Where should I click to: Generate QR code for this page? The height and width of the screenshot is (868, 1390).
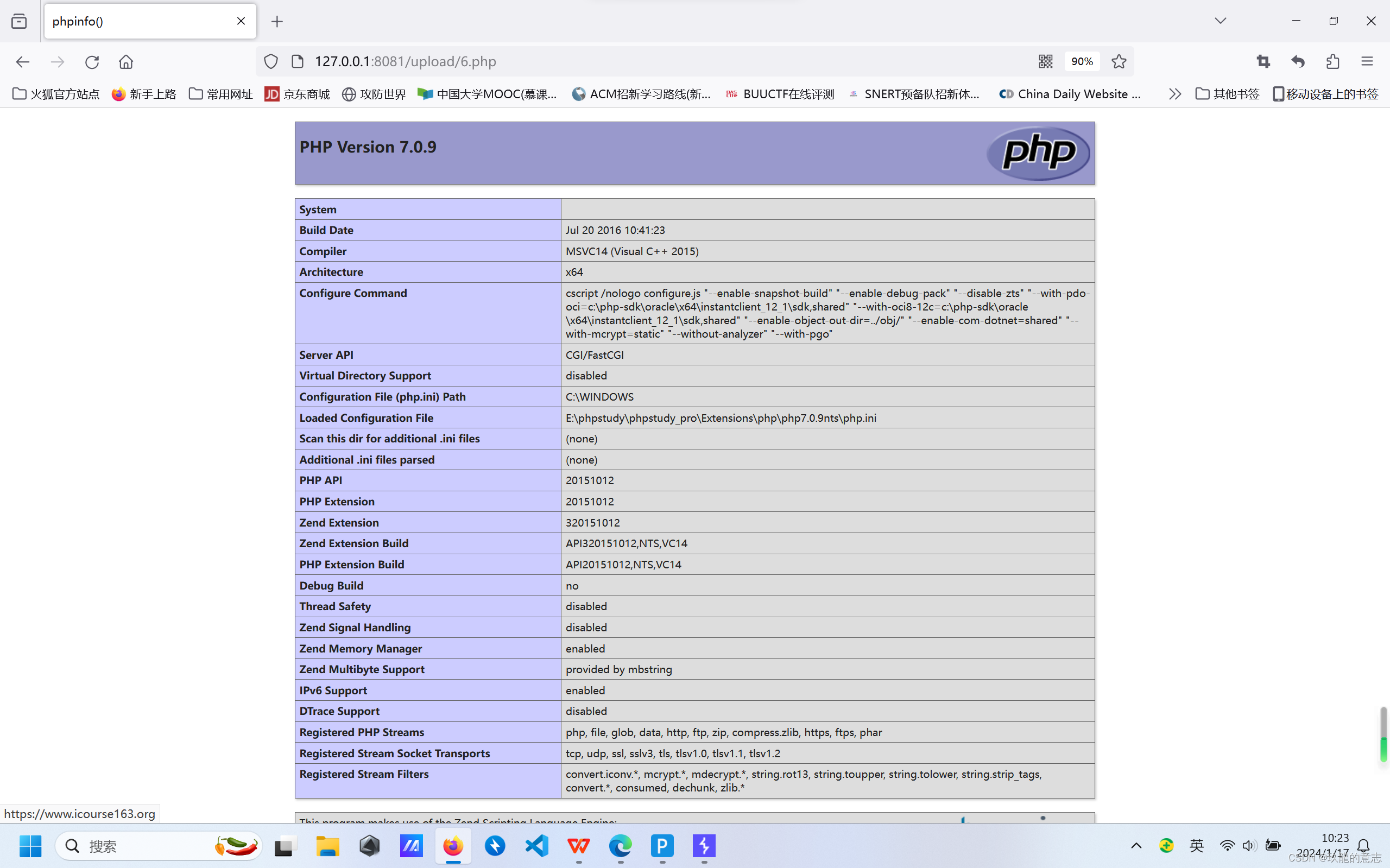1046,61
